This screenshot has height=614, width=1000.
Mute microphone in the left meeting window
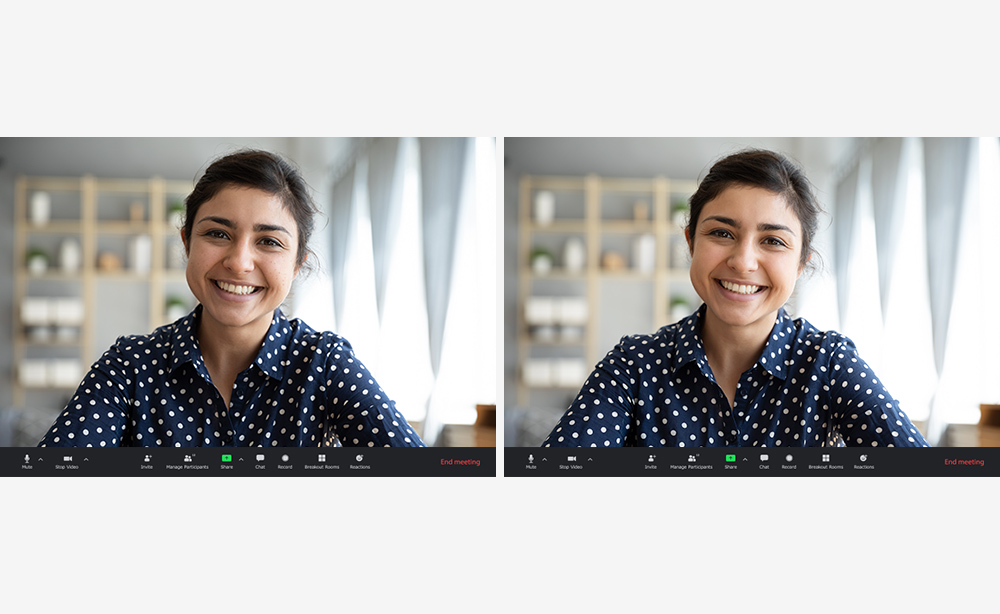[27, 459]
